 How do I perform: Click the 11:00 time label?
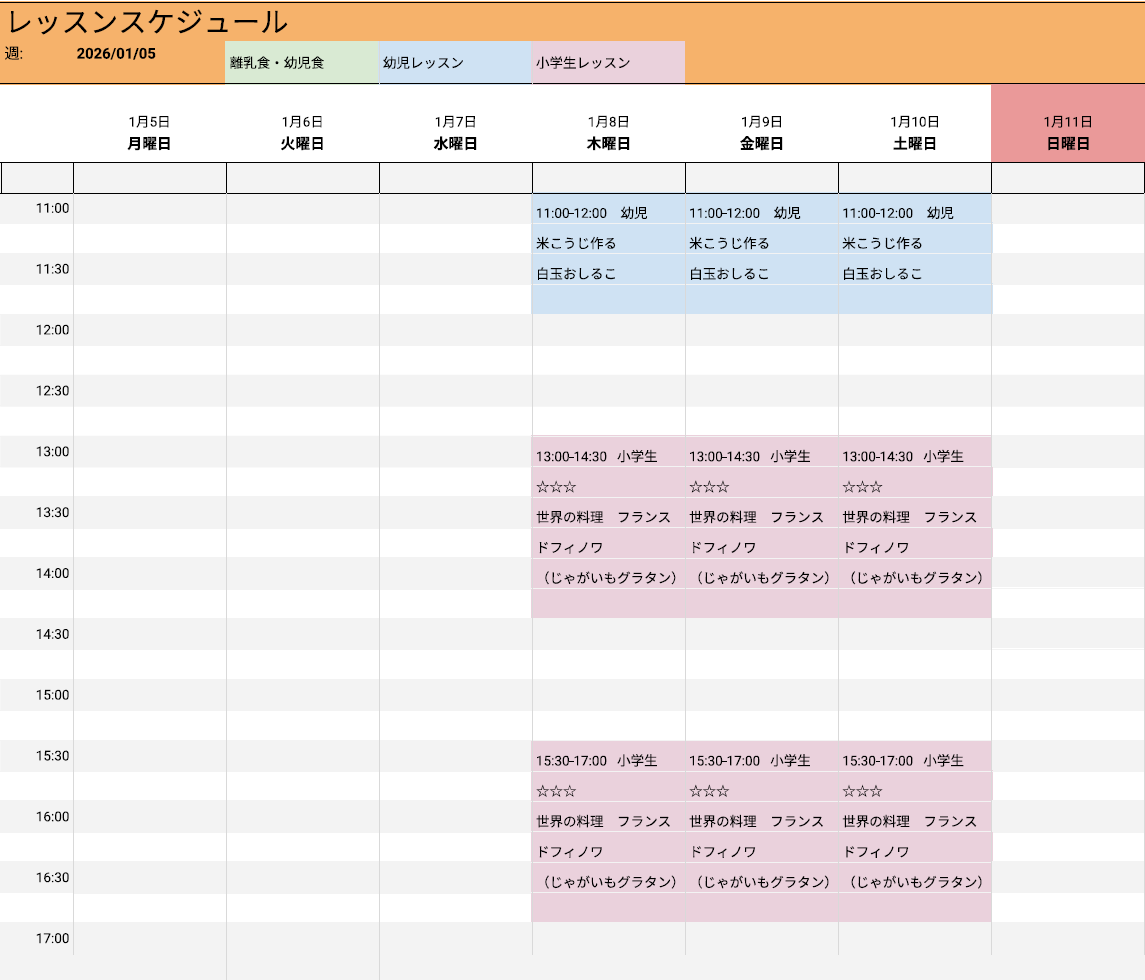[x=52, y=209]
